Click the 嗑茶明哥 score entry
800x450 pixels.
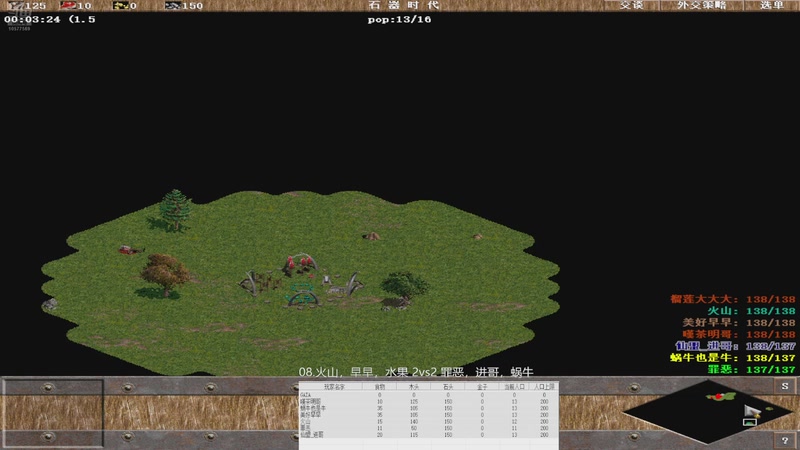pyautogui.click(x=739, y=334)
